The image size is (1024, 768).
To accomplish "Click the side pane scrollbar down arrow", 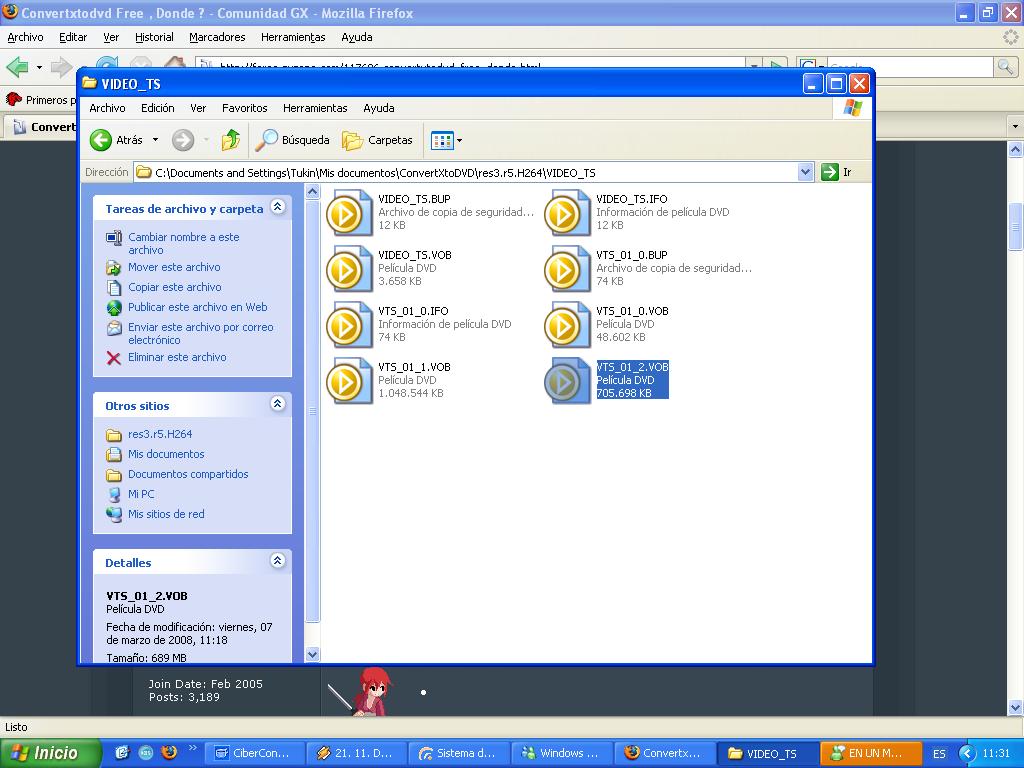I will [312, 654].
